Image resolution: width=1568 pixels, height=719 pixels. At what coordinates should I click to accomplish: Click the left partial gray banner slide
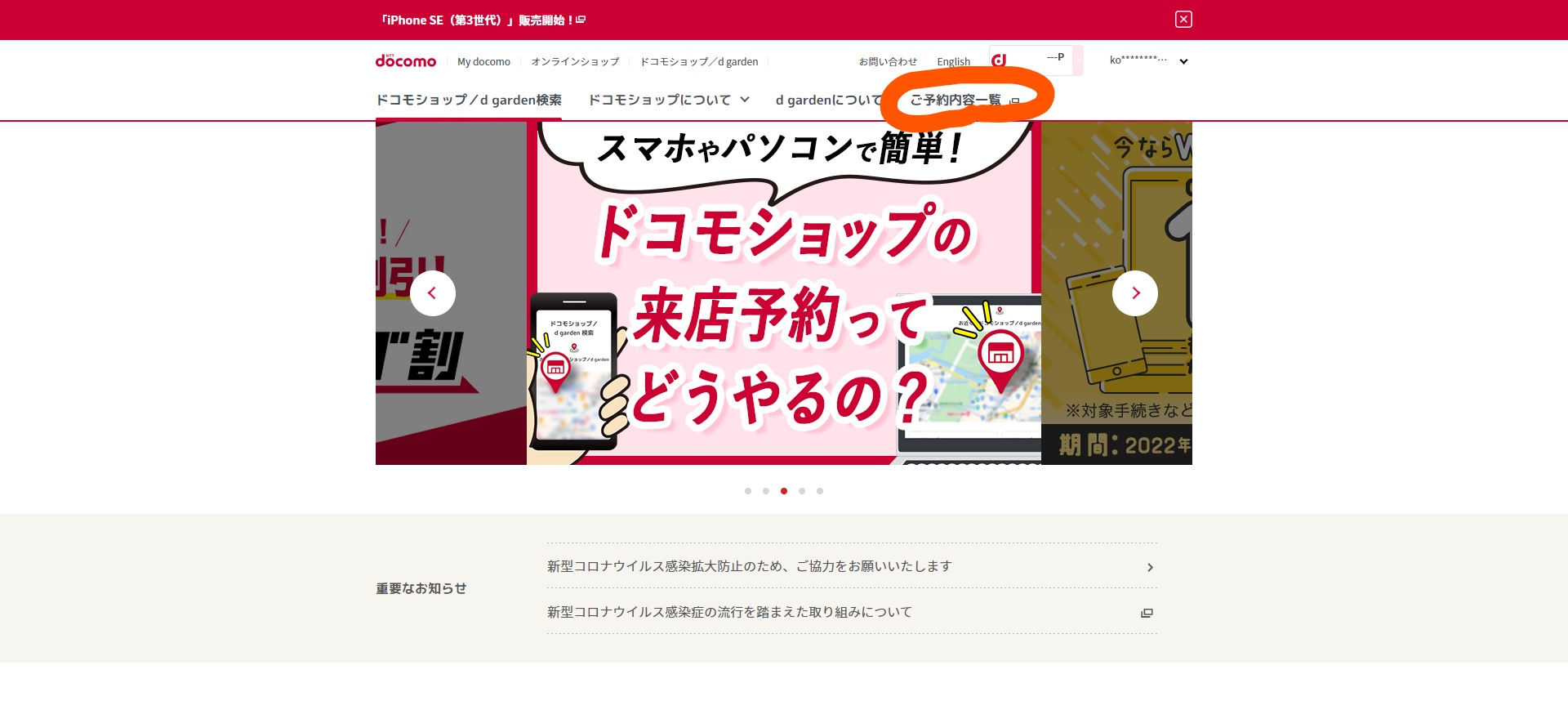(x=451, y=293)
